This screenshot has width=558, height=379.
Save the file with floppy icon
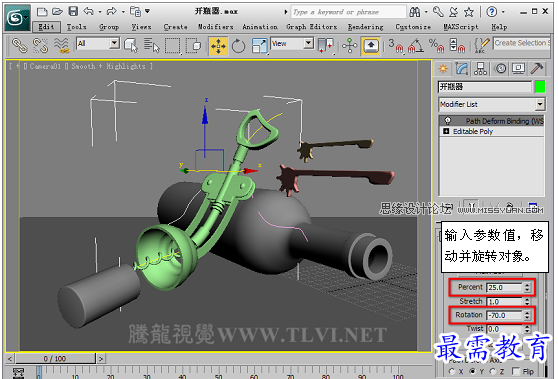tap(73, 11)
